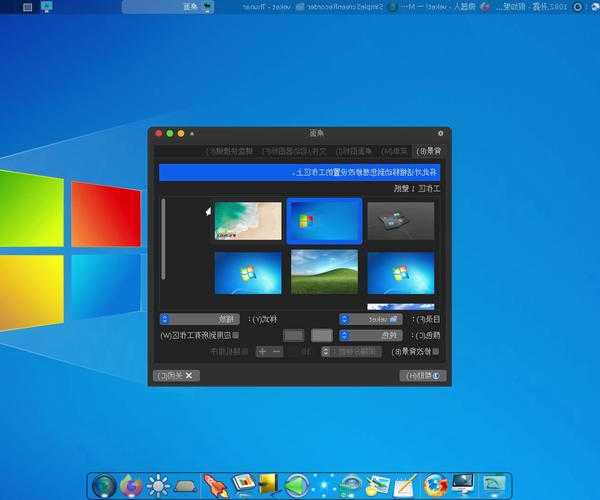Open the globe icon at the dock's left end
Viewport: 600px width, 500px height.
[x=104, y=486]
